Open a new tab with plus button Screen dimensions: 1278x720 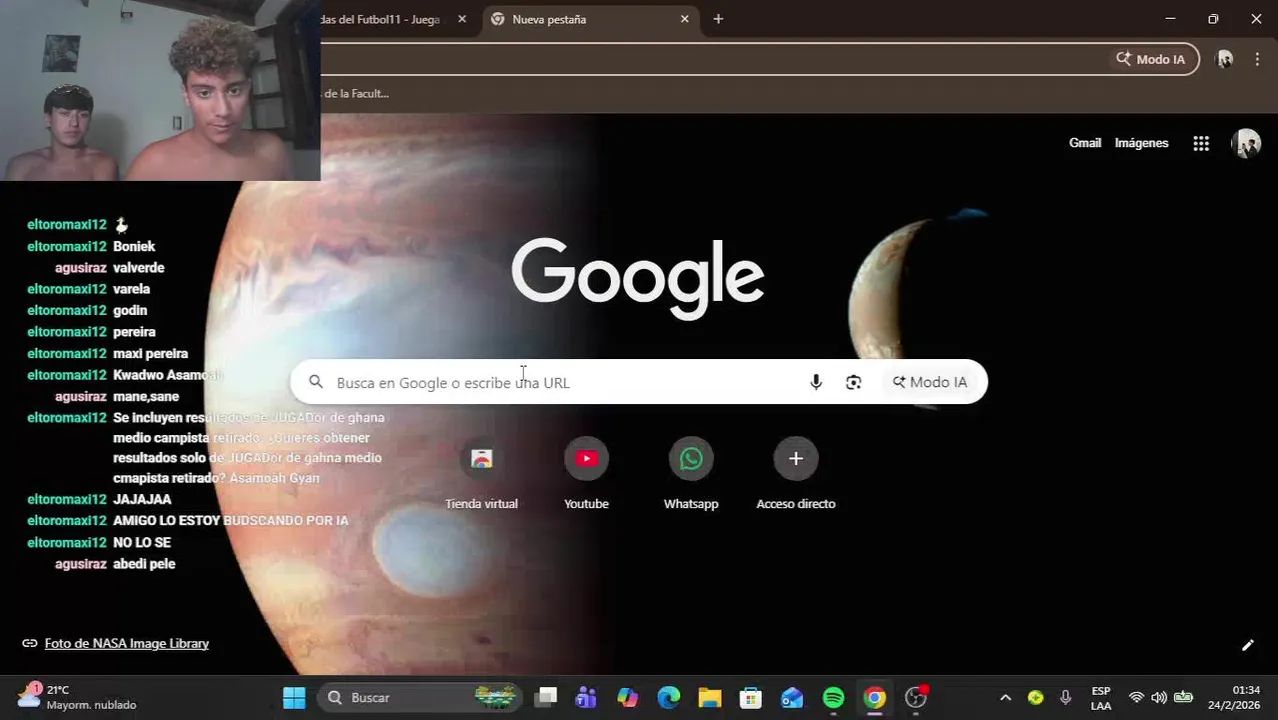718,19
